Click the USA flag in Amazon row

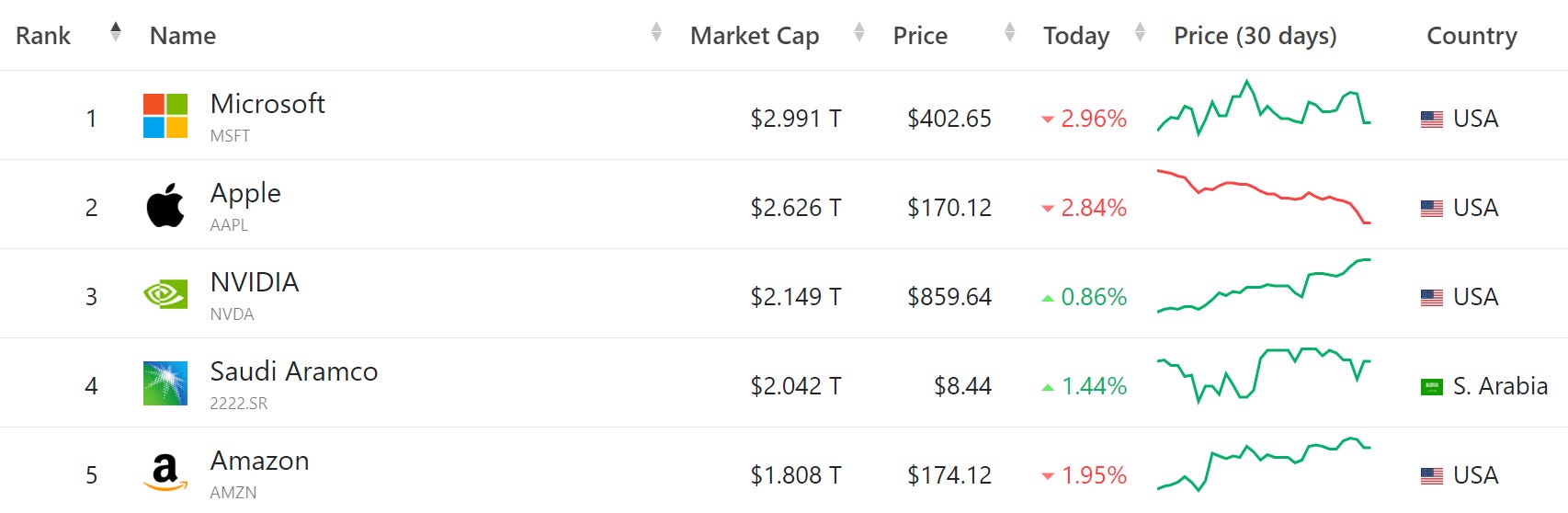pos(1431,475)
